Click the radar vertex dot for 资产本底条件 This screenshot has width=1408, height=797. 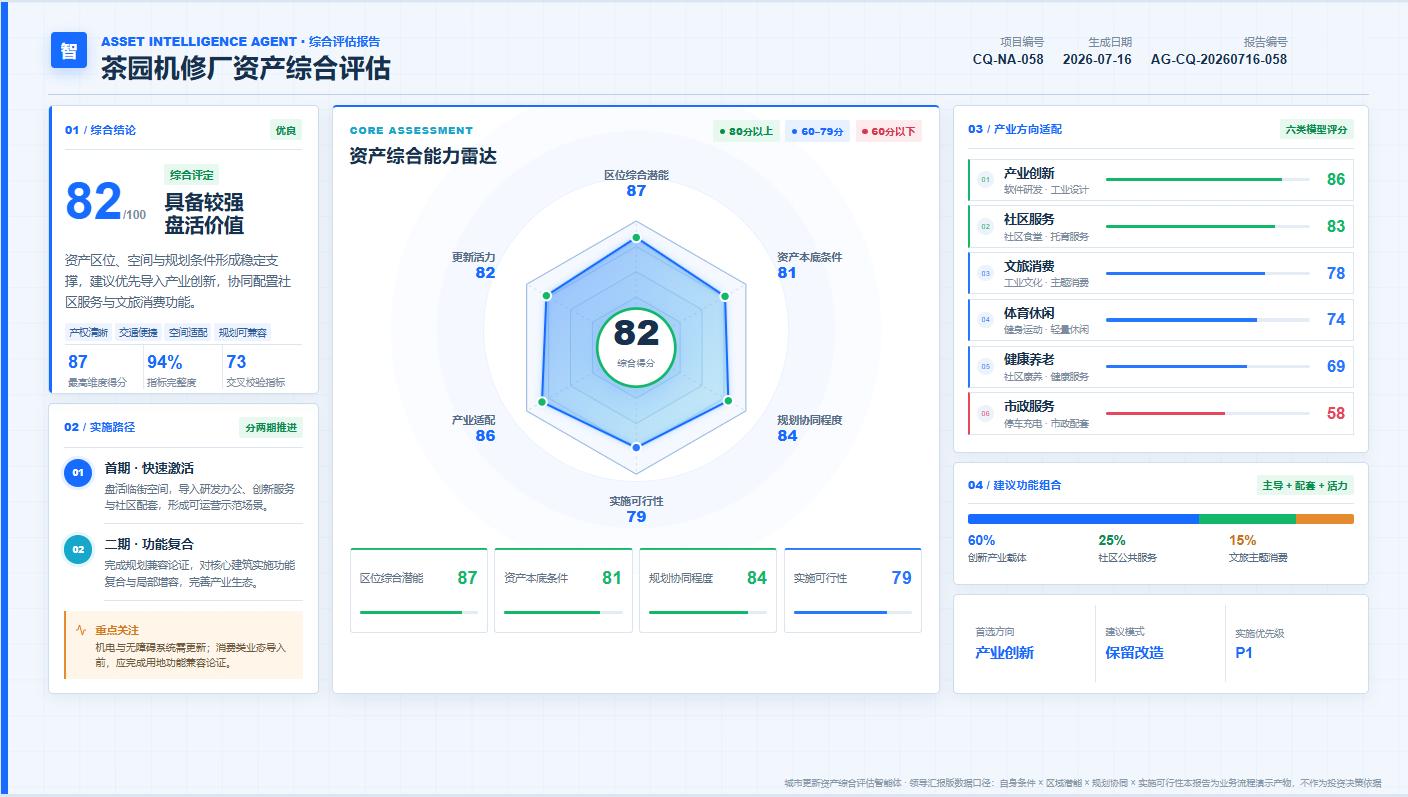click(x=725, y=295)
